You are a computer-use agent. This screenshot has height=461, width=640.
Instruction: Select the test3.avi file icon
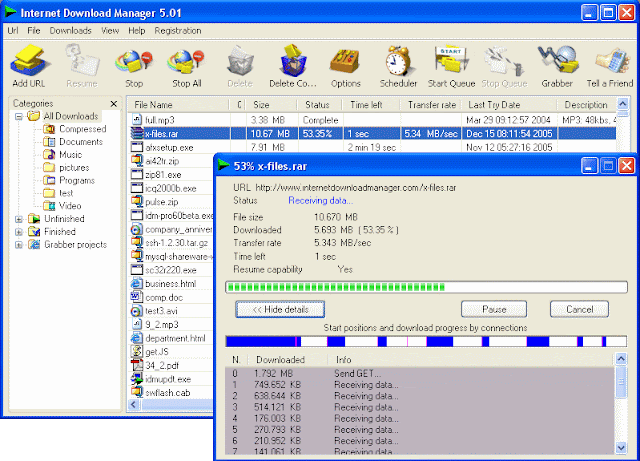(136, 311)
